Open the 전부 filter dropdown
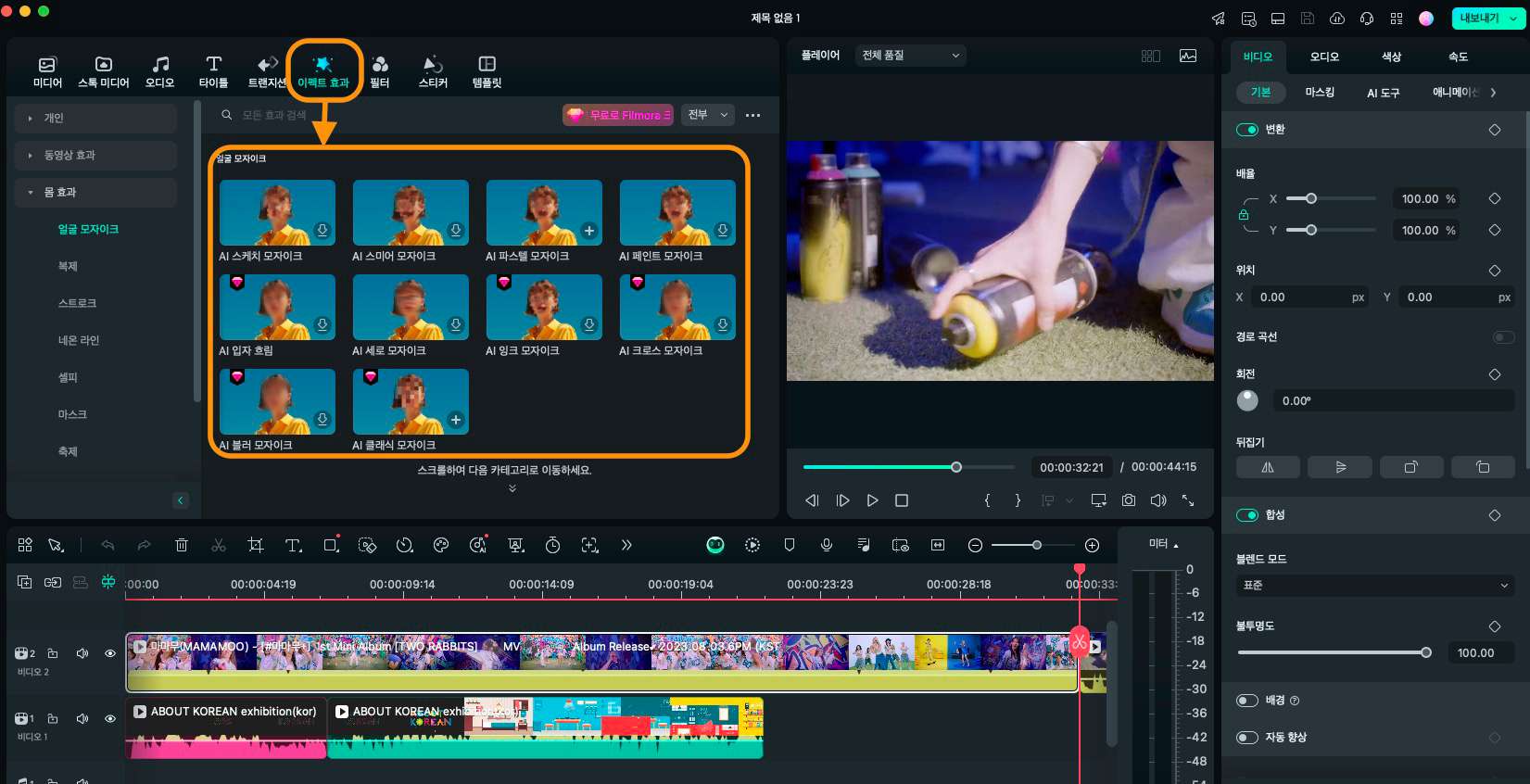Viewport: 1530px width, 784px height. [708, 115]
